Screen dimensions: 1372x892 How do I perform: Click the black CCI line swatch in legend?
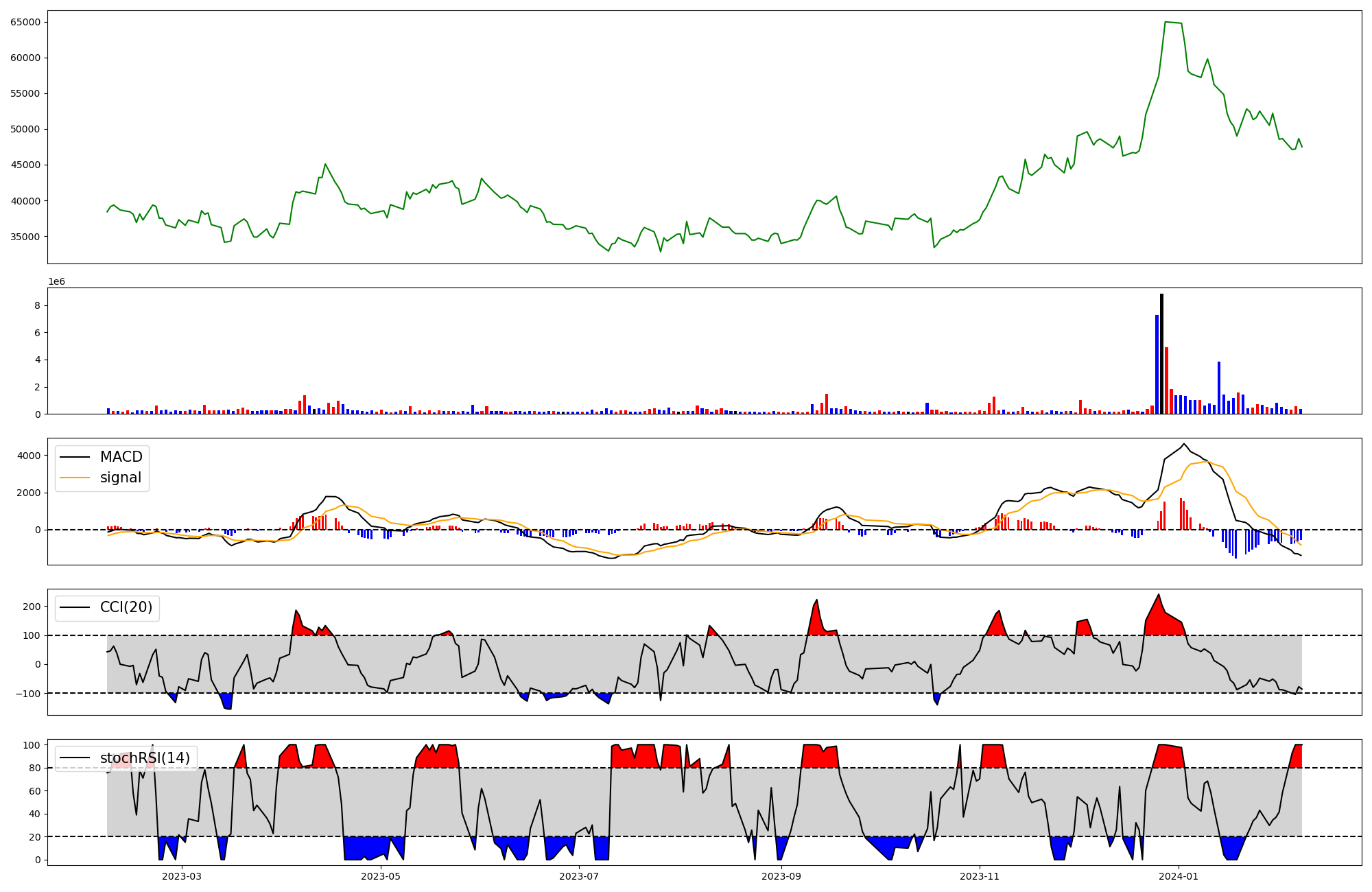click(x=75, y=608)
